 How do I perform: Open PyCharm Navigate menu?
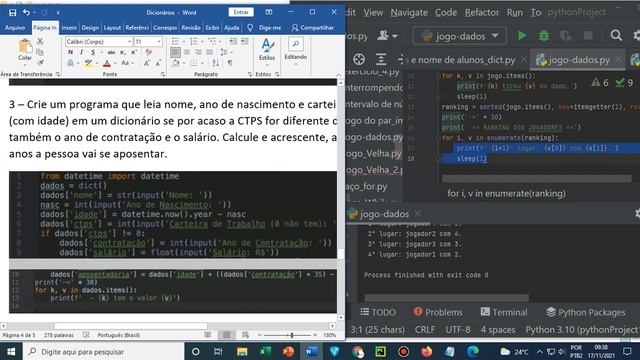pyautogui.click(x=409, y=13)
